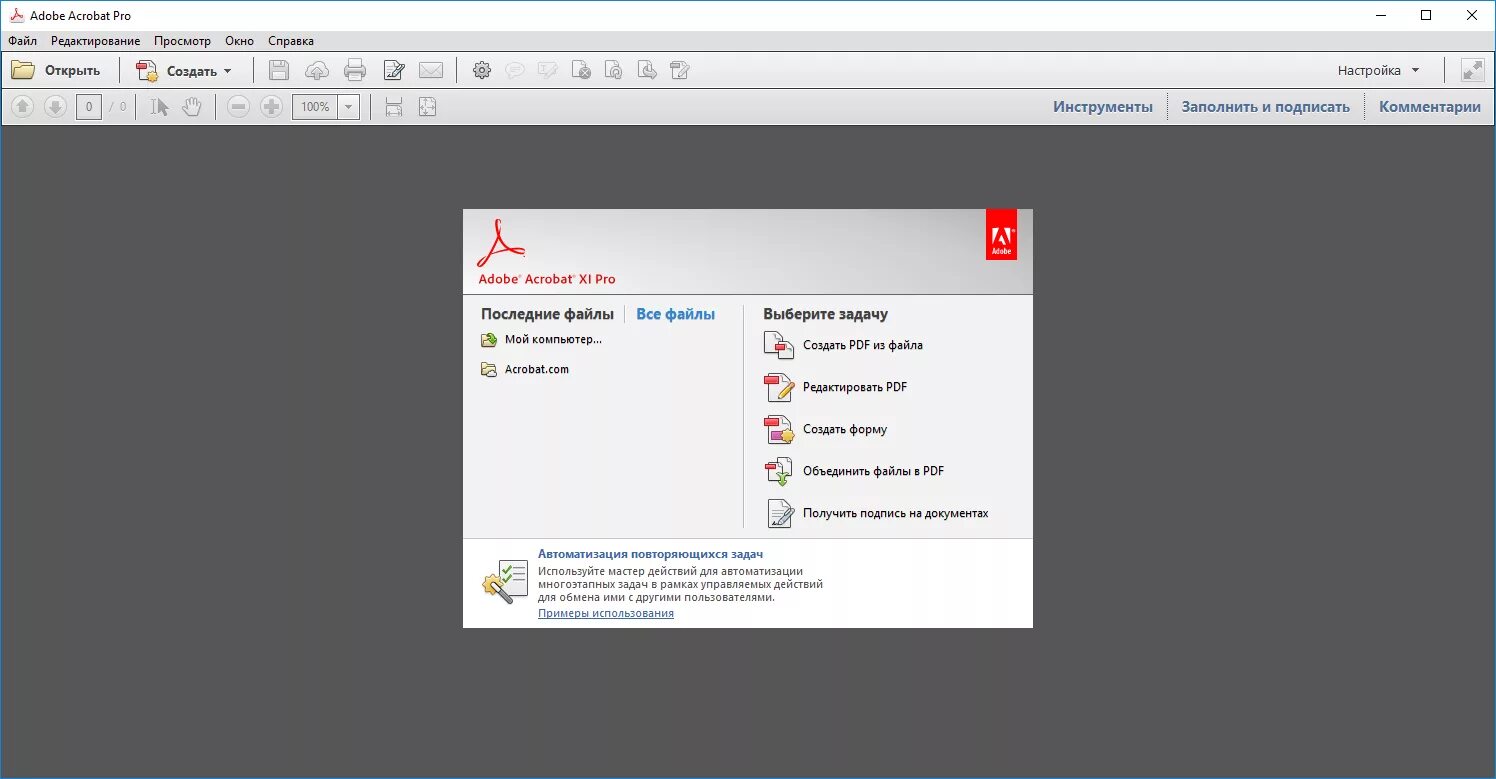Click the page number input field
Image resolution: width=1496 pixels, height=779 pixels.
(x=89, y=107)
